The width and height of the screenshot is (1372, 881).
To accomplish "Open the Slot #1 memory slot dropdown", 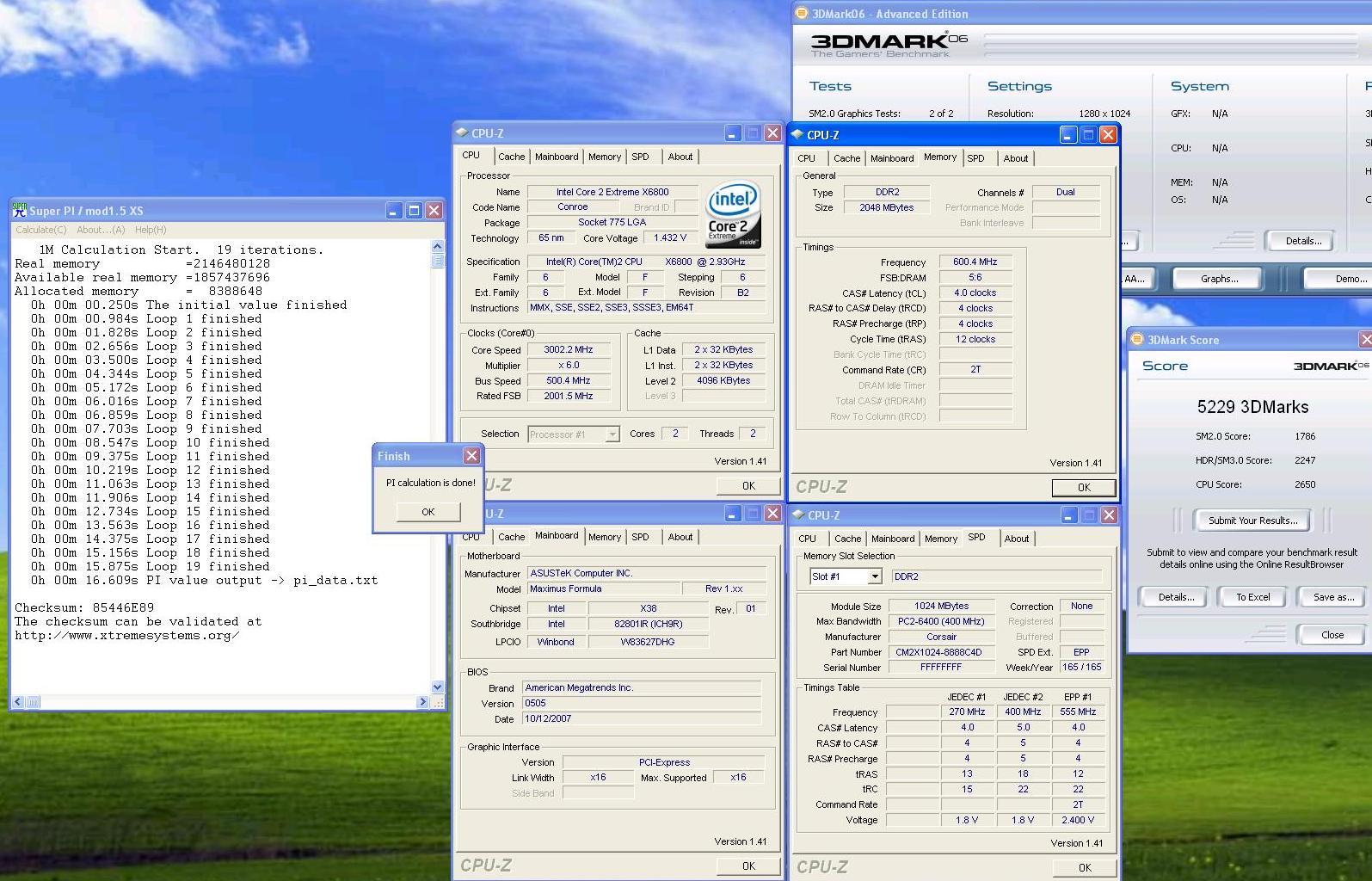I will click(875, 576).
